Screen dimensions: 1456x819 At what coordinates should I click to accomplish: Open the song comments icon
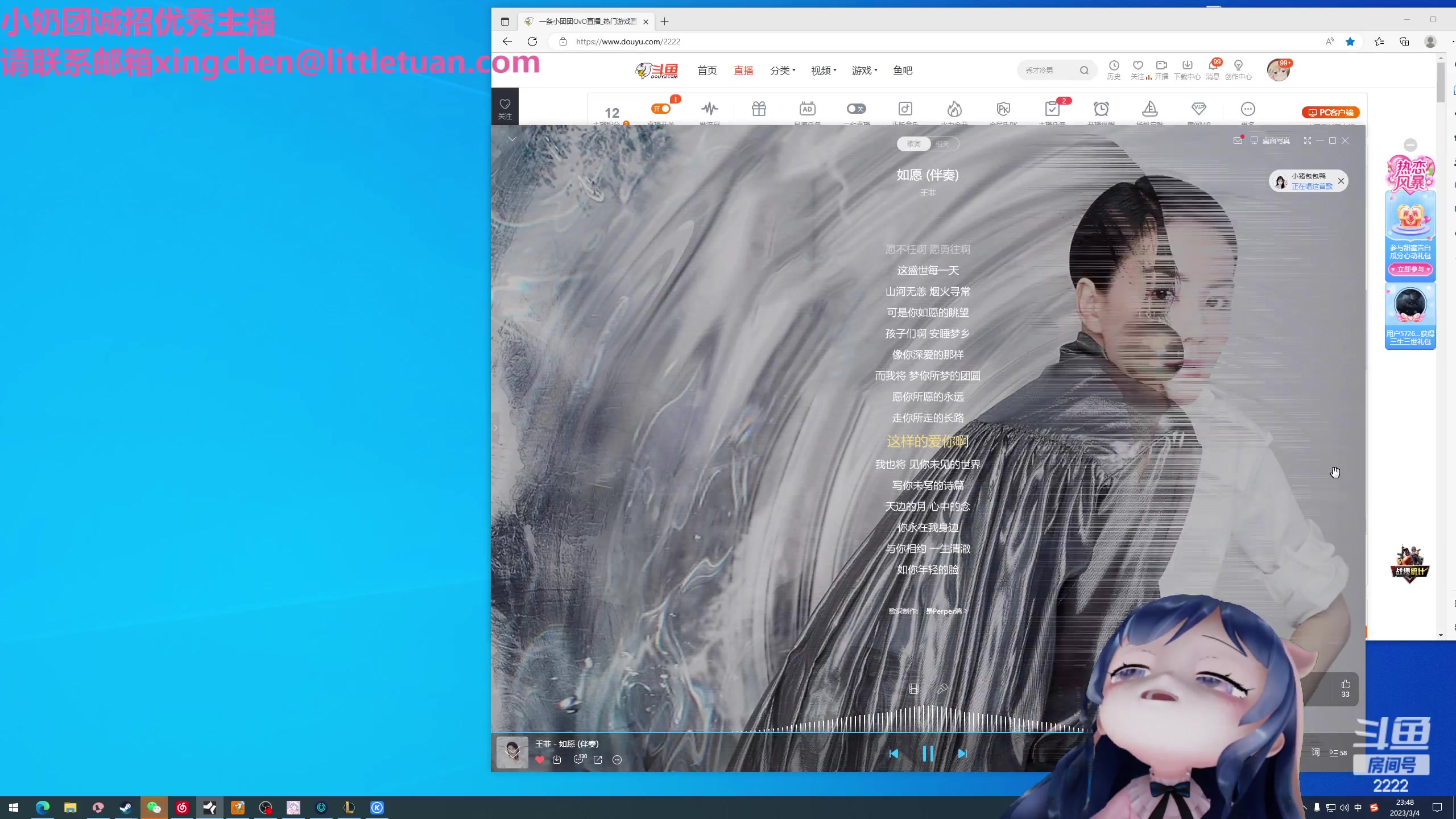579,760
